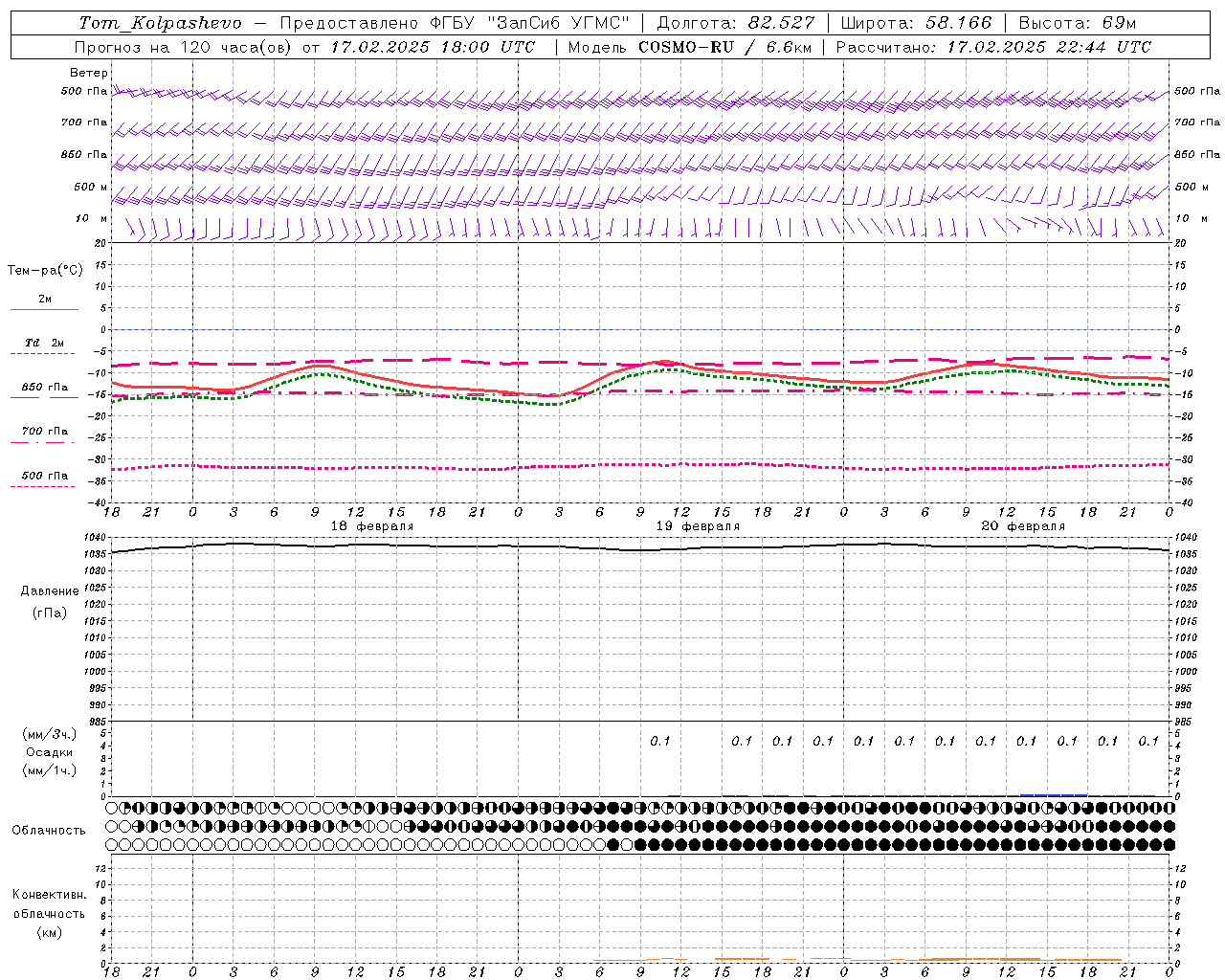Click the Tom_Kolpashevo station title

[160, 23]
